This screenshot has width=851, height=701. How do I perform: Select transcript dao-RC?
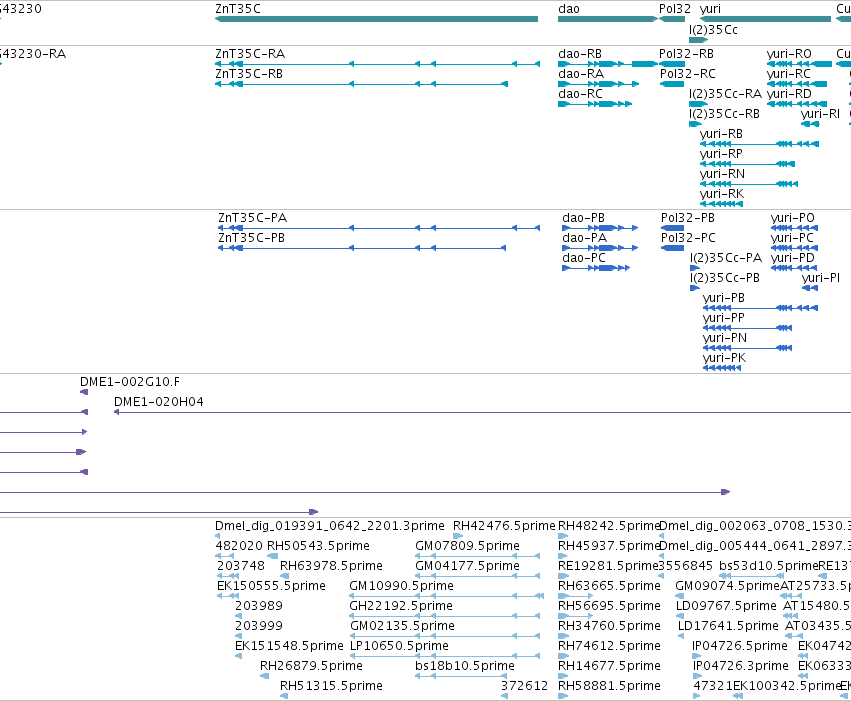pyautogui.click(x=595, y=104)
